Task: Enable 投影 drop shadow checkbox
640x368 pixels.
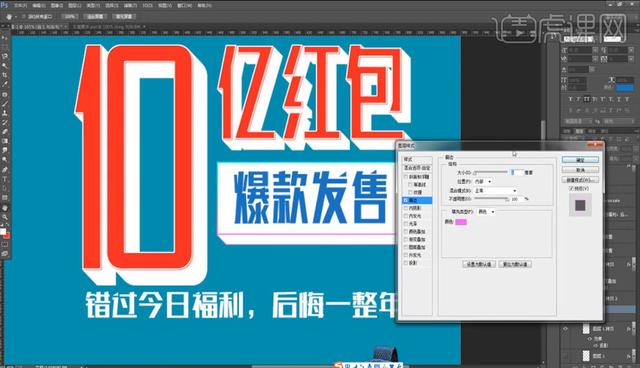Action: pyautogui.click(x=406, y=263)
